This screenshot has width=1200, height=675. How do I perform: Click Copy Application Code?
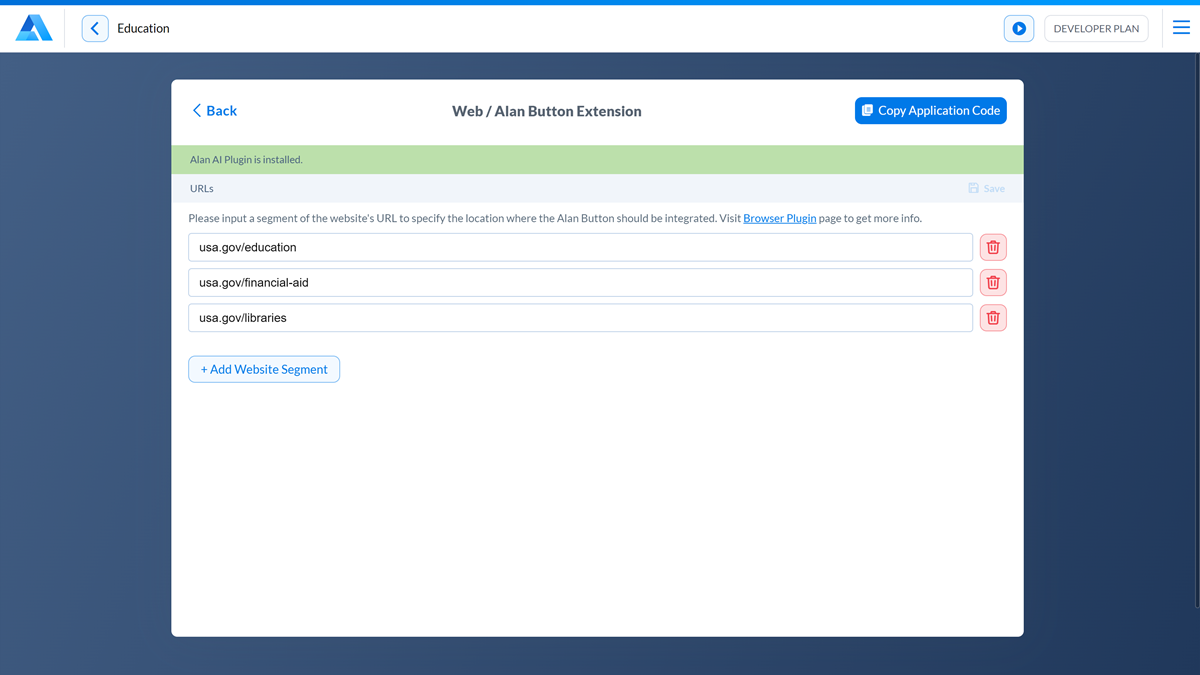pos(930,111)
